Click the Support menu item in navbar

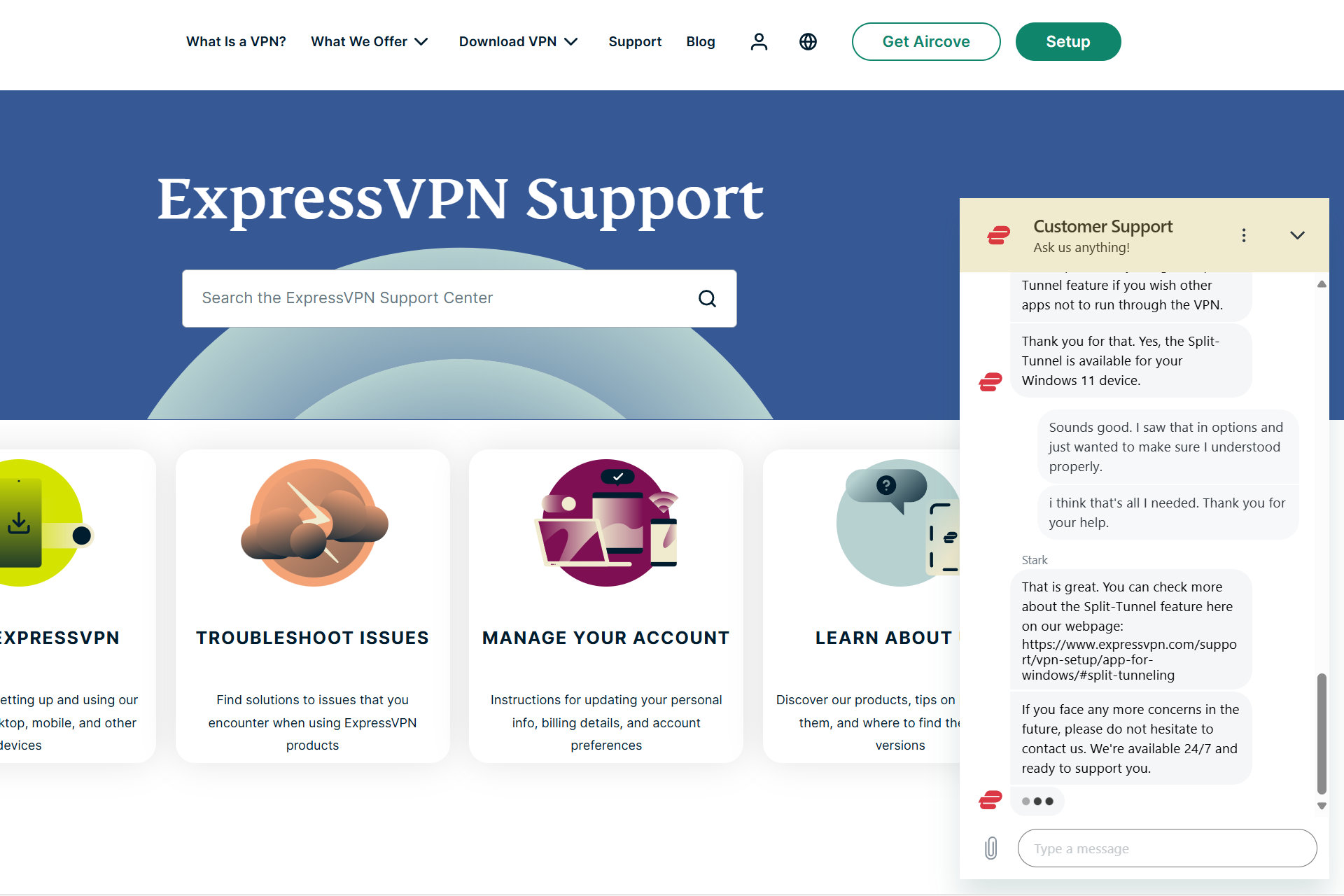(x=636, y=41)
